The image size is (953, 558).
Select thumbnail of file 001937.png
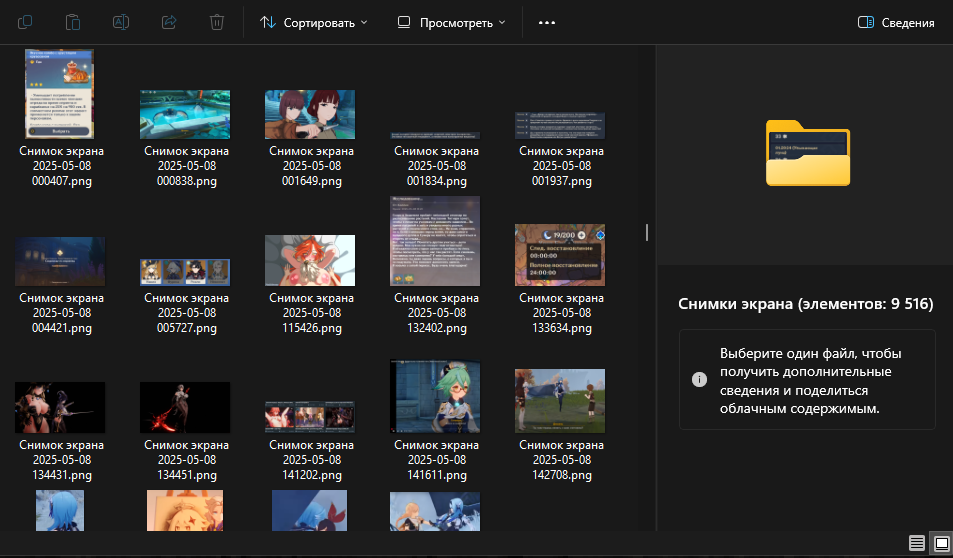click(x=560, y=125)
